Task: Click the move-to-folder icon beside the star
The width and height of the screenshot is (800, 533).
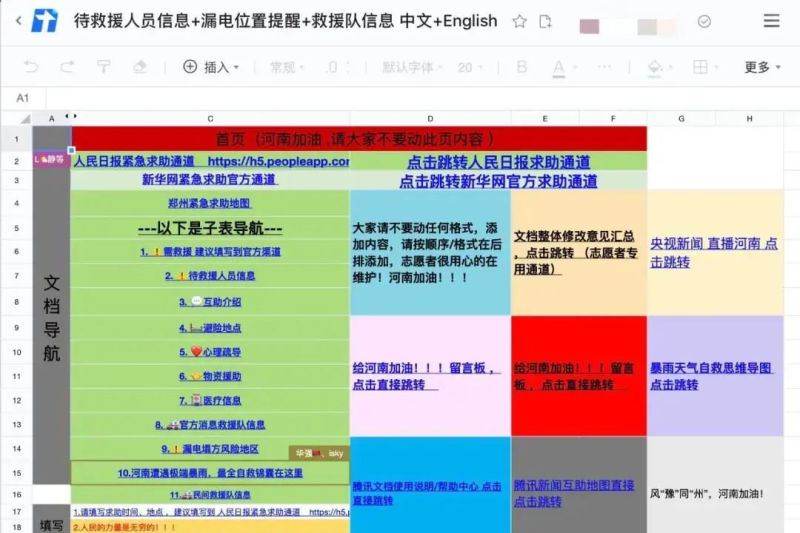Action: pyautogui.click(x=545, y=21)
